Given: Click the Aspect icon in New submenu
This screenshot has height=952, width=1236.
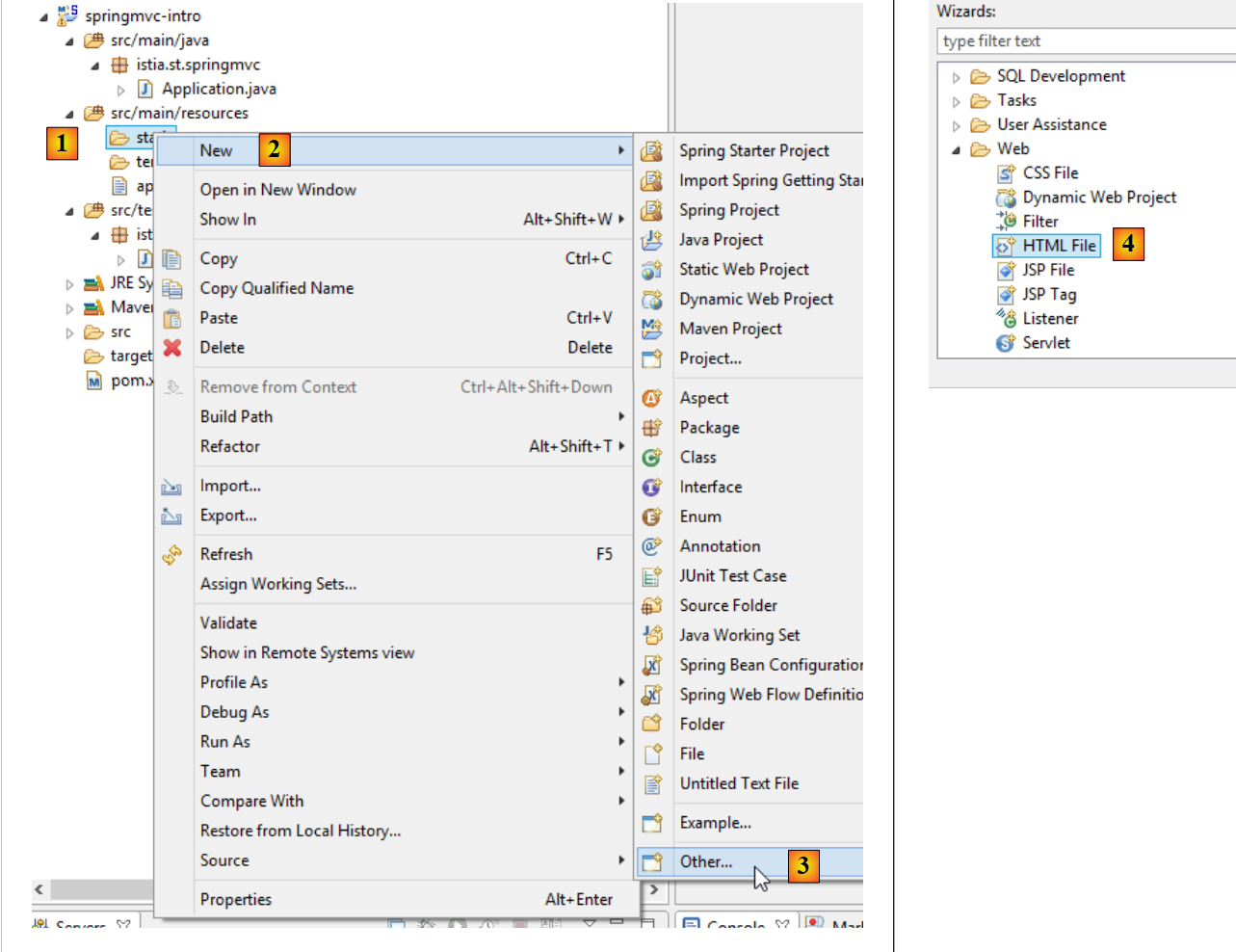Looking at the screenshot, I should point(652,398).
